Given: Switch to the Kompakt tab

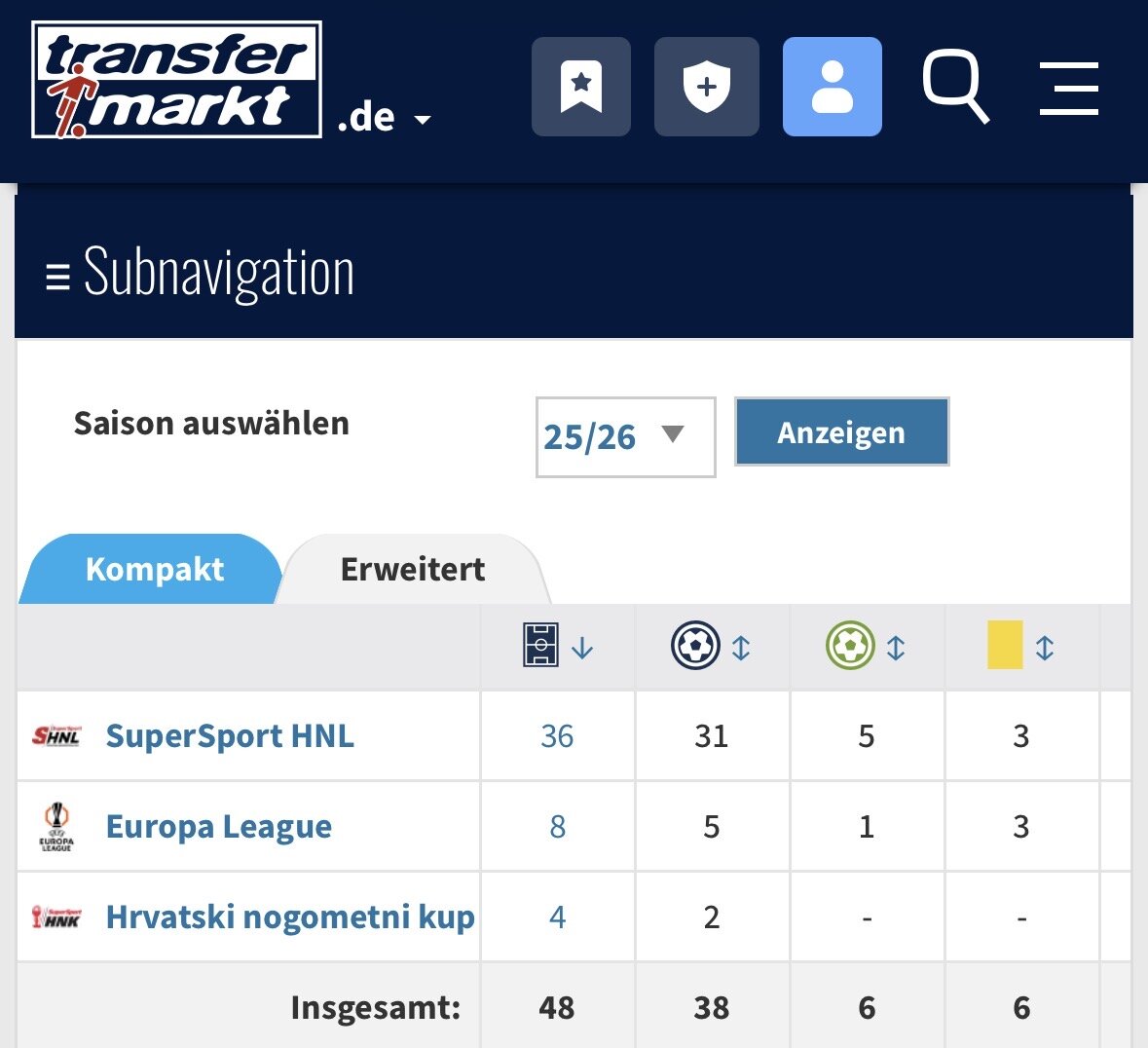Looking at the screenshot, I should 154,569.
